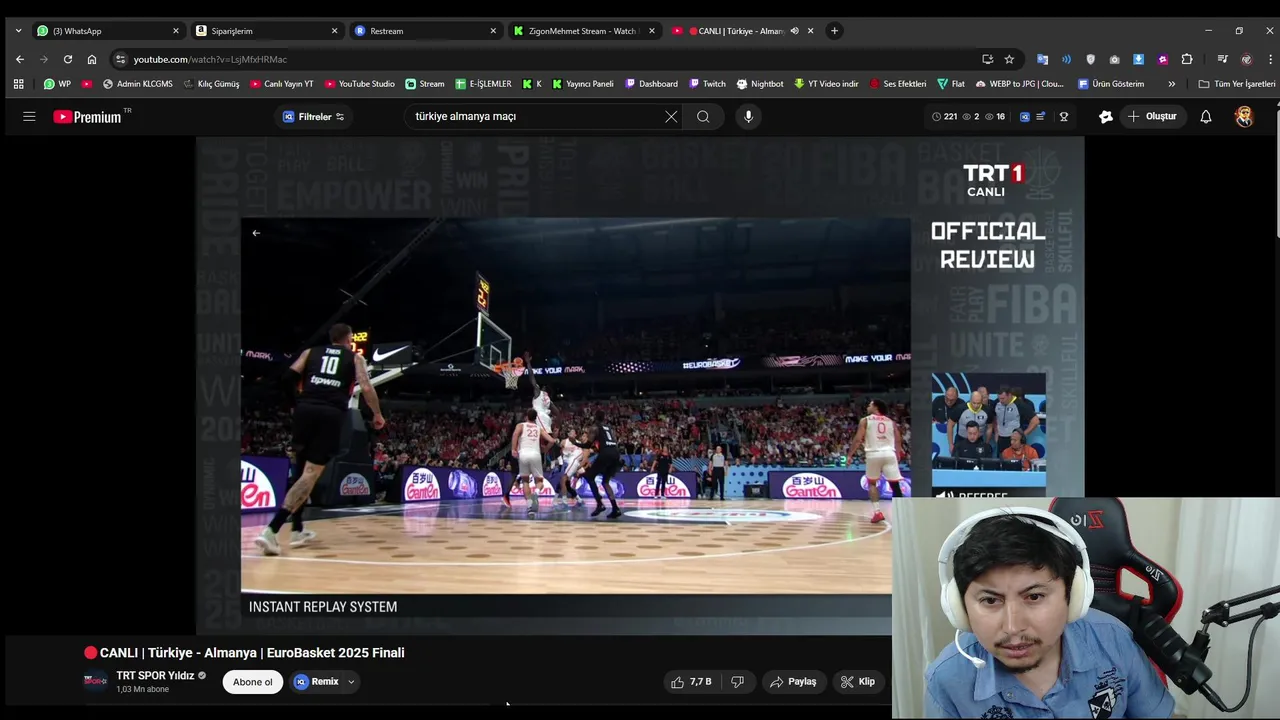The image size is (1280, 720).
Task: Open the YouTube account avatar menu
Action: coord(1244,117)
